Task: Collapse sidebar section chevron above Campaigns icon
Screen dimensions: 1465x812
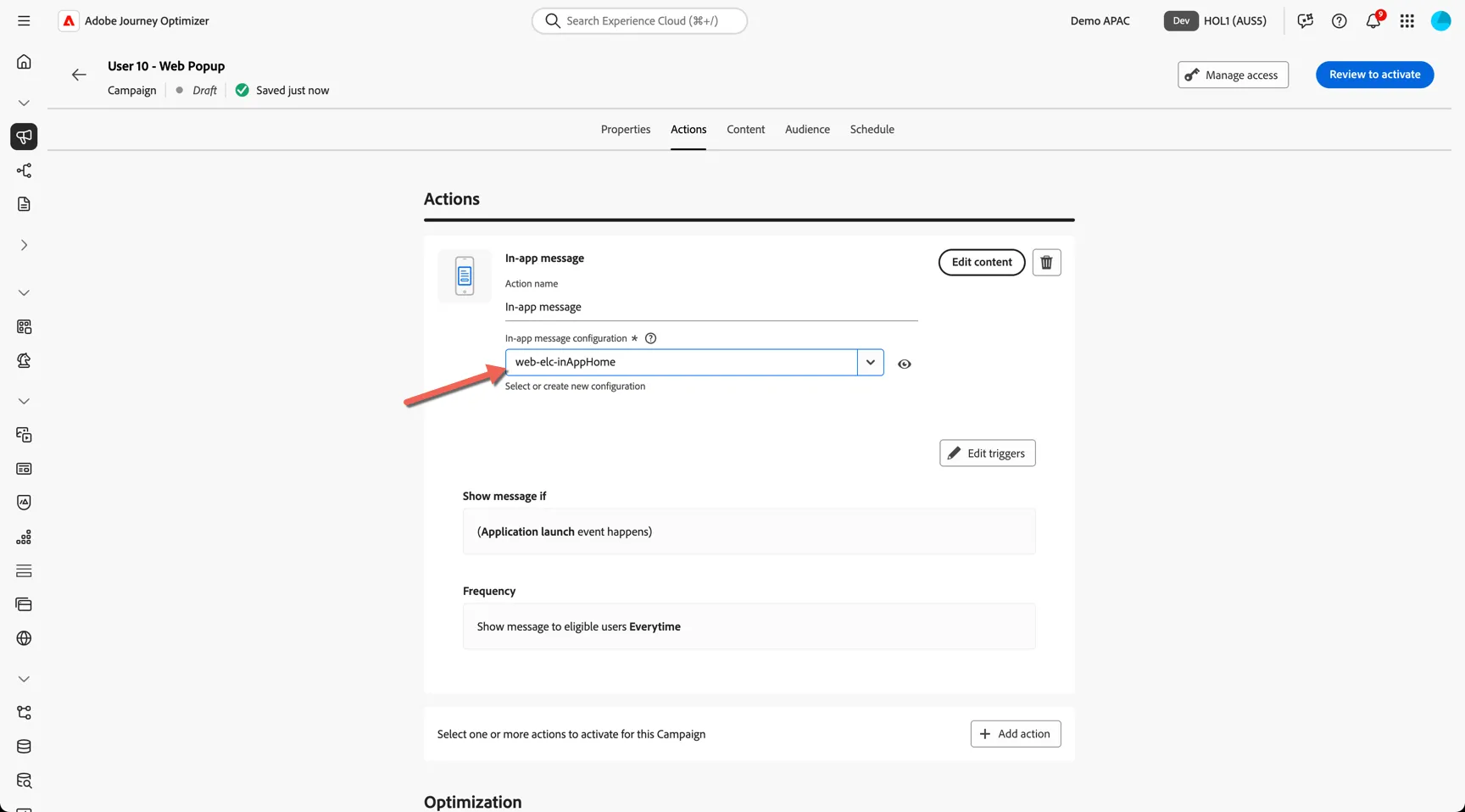Action: pyautogui.click(x=24, y=103)
